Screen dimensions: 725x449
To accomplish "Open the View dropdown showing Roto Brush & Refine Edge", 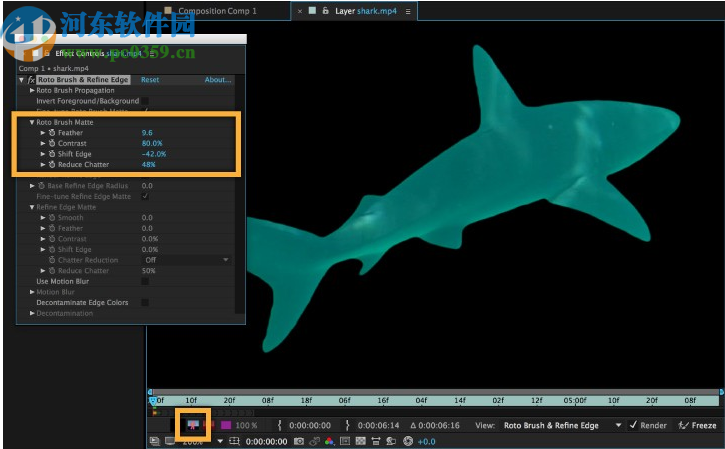I will pyautogui.click(x=562, y=425).
